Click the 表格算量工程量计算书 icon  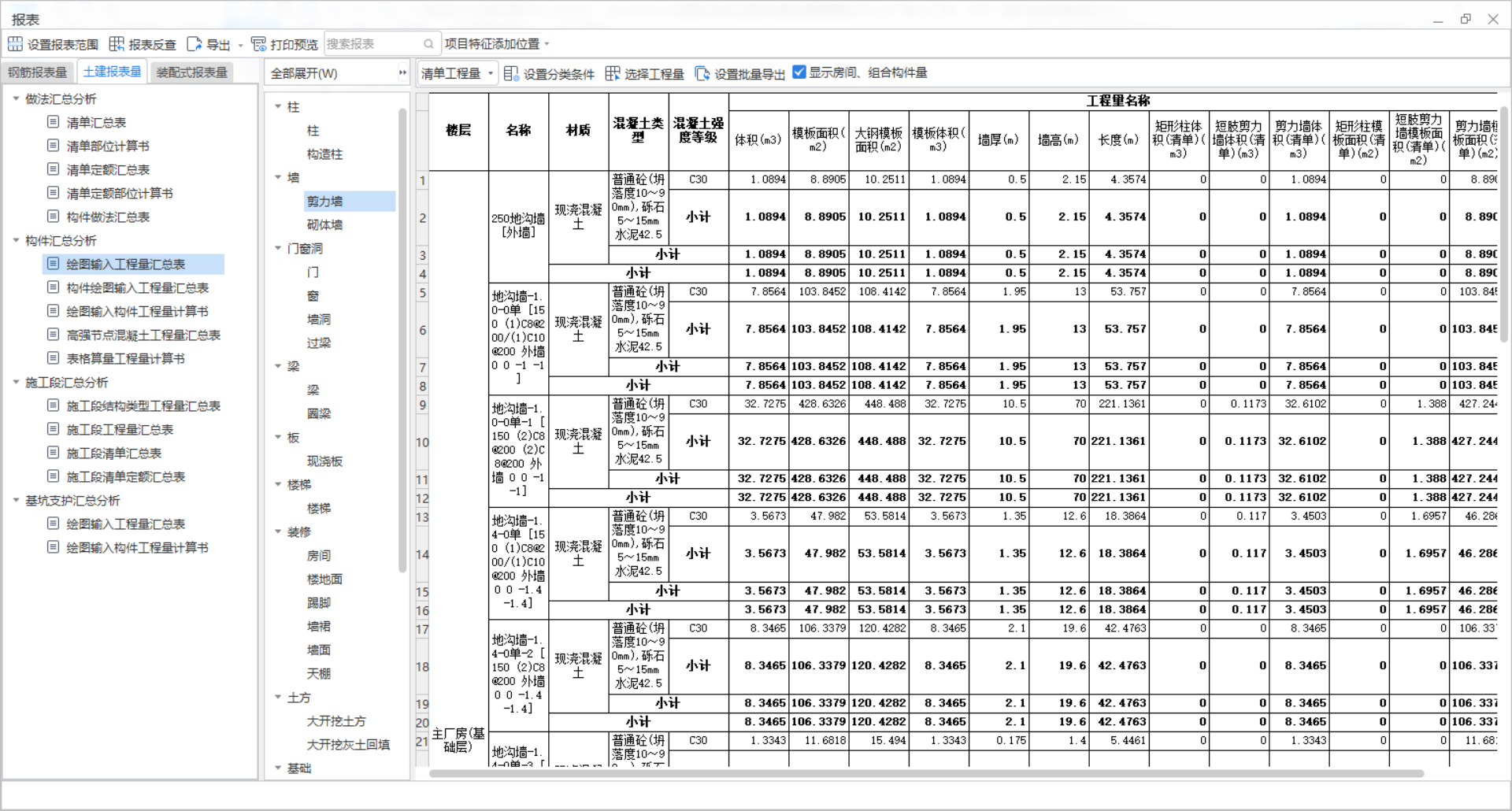54,358
